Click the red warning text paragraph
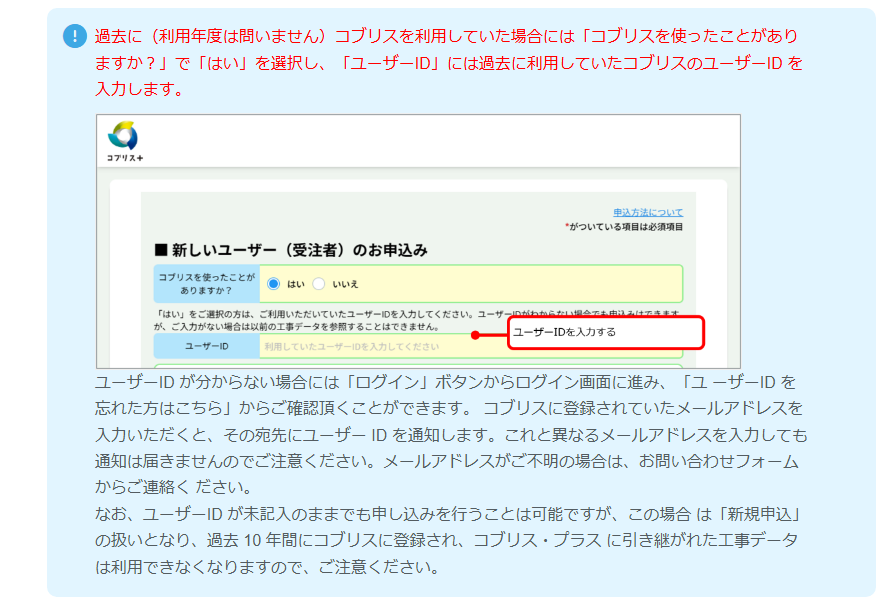This screenshot has height=611, width=895. coord(446,62)
